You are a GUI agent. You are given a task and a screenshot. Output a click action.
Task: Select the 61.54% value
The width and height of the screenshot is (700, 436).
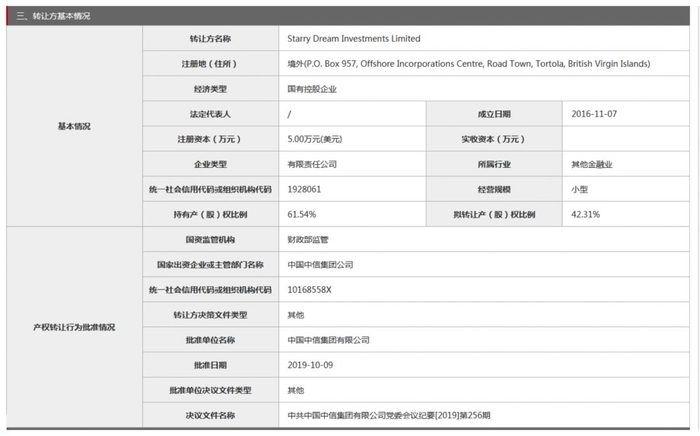click(301, 215)
